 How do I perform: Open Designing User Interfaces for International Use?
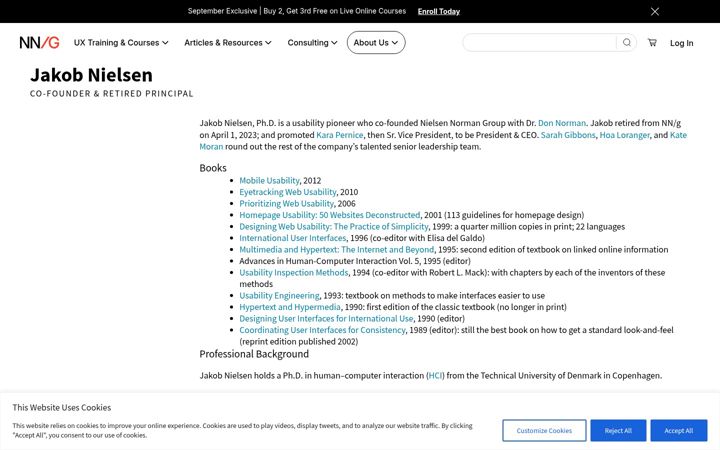point(326,318)
